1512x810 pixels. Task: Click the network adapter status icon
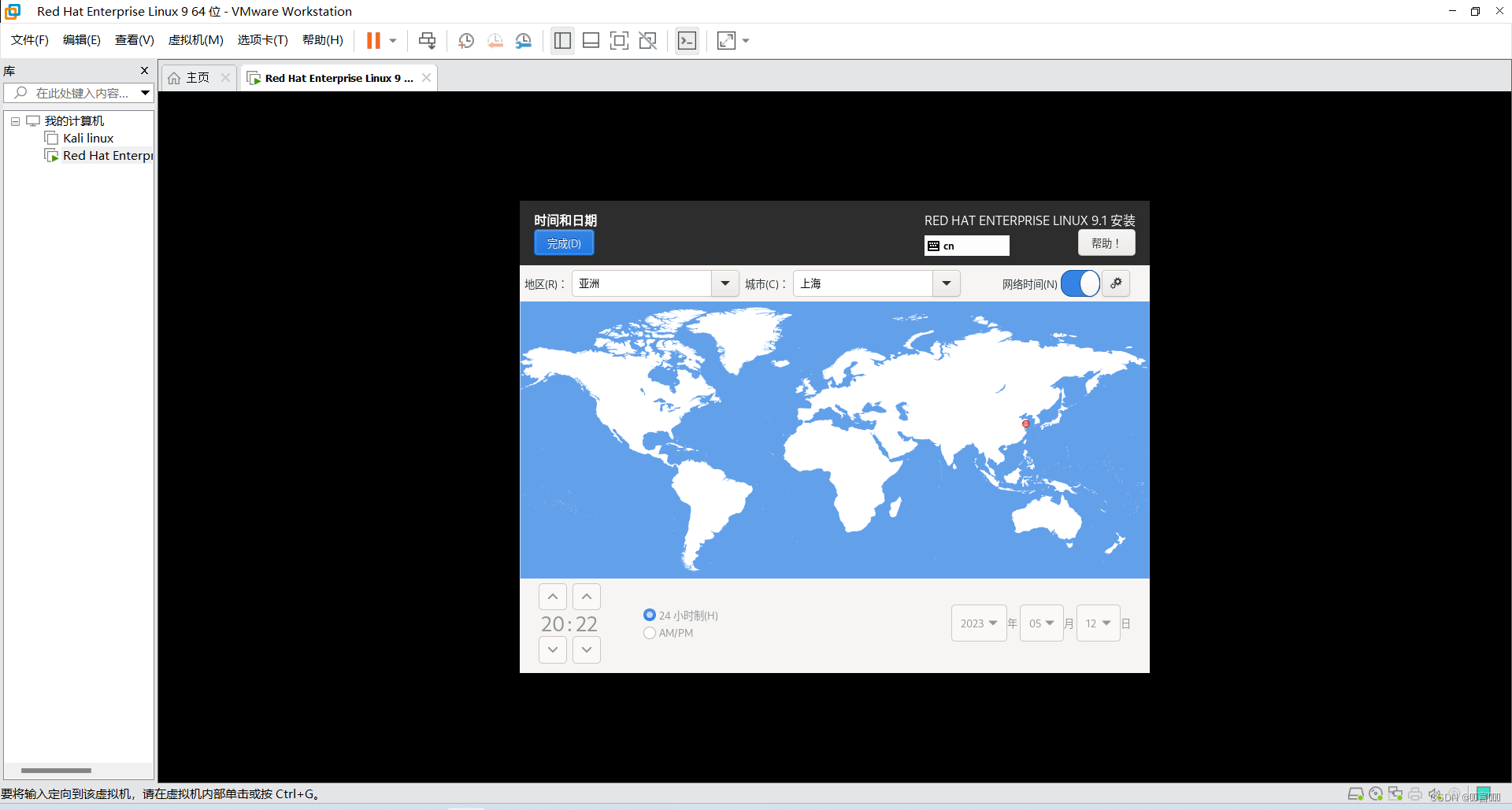[1395, 794]
